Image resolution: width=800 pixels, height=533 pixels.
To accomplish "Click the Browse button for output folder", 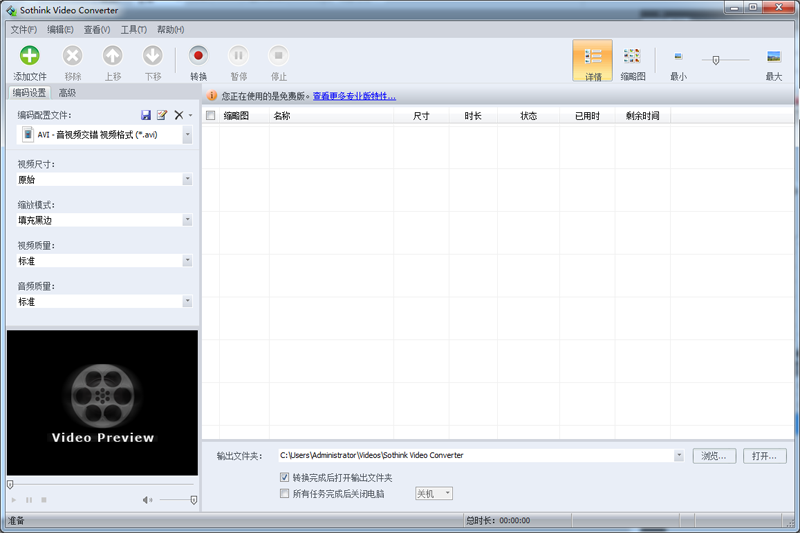I will [713, 456].
